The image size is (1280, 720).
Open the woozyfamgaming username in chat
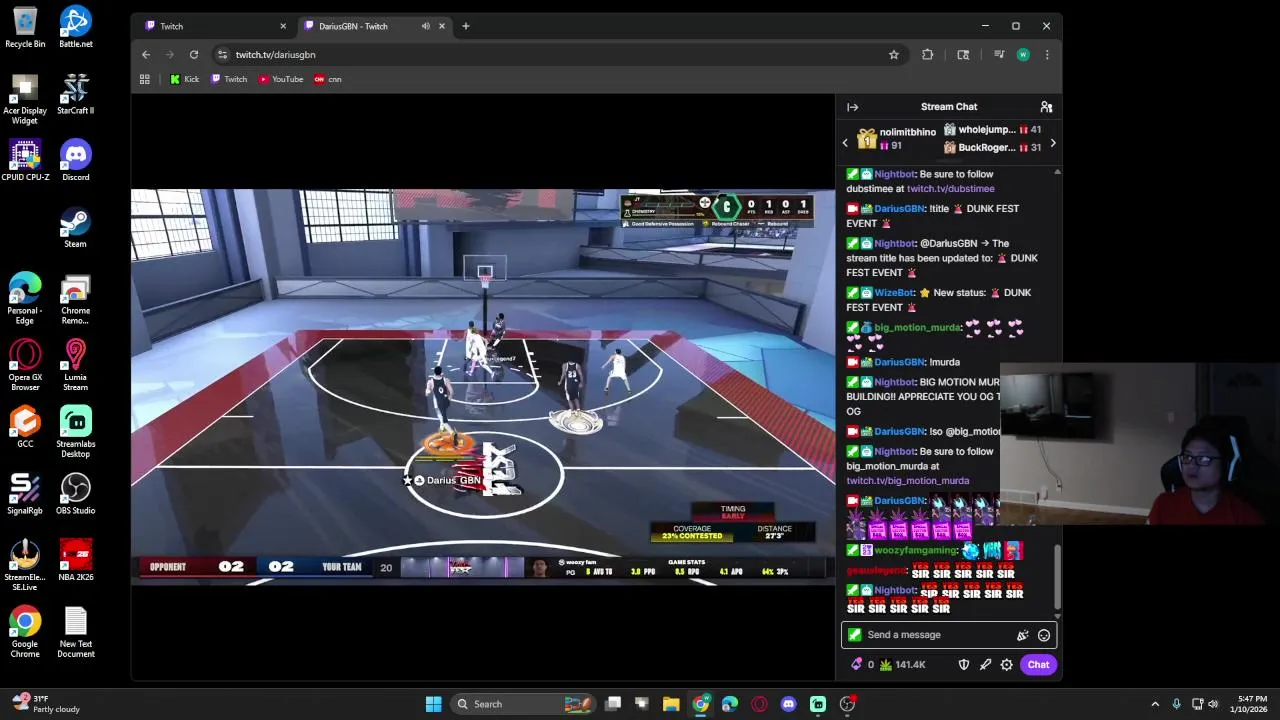(x=916, y=551)
